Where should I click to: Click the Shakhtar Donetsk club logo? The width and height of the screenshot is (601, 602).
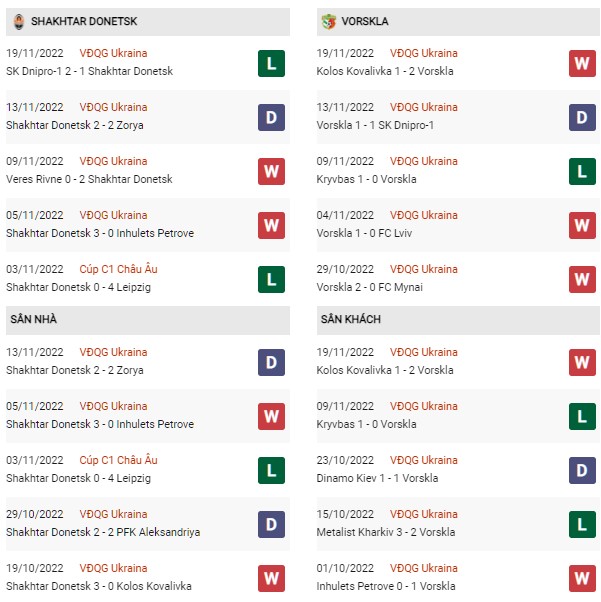click(x=19, y=22)
